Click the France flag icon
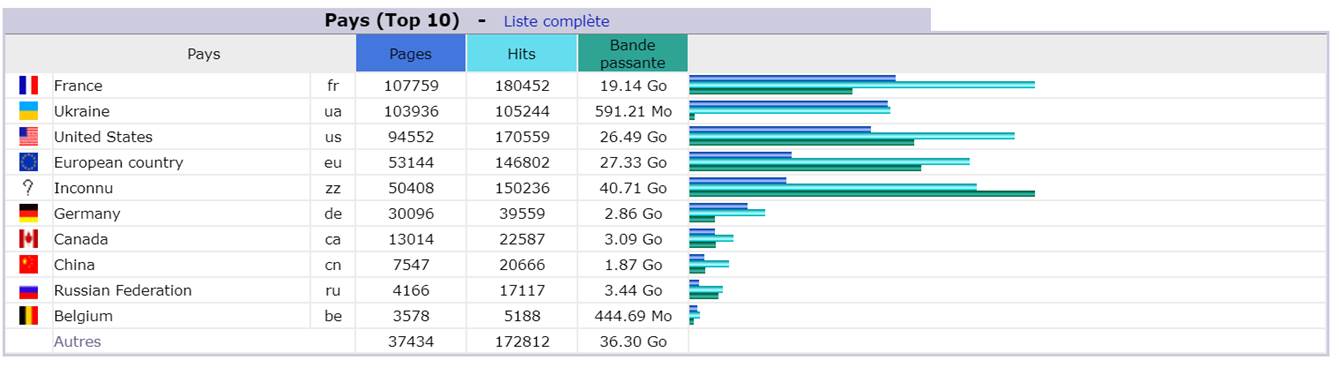The image size is (1340, 375). pos(28,86)
